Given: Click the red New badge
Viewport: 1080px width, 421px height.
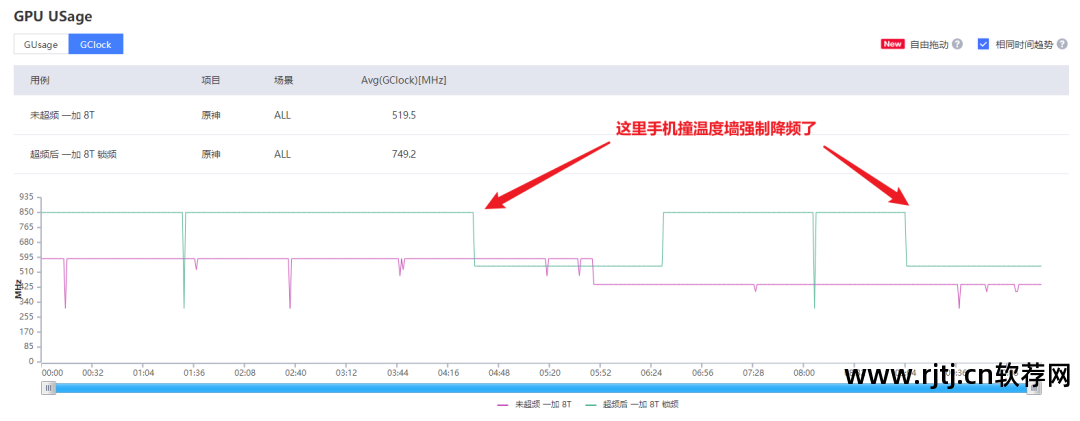Looking at the screenshot, I should (x=892, y=44).
